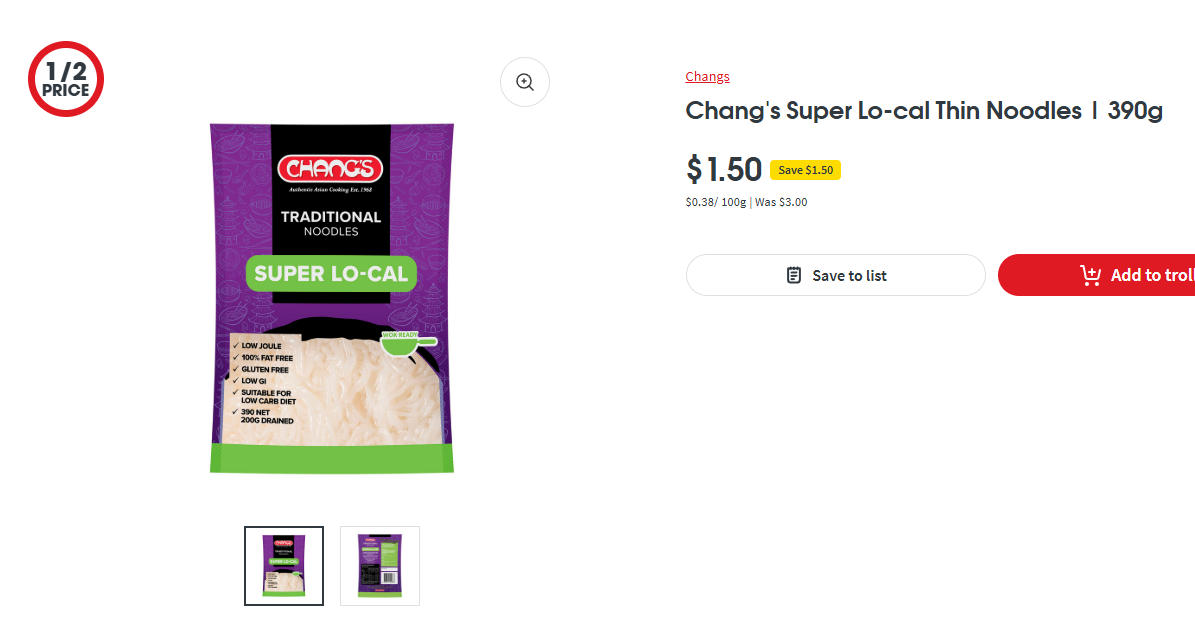
Task: Click the trolley icon on the red button
Action: [x=1090, y=275]
